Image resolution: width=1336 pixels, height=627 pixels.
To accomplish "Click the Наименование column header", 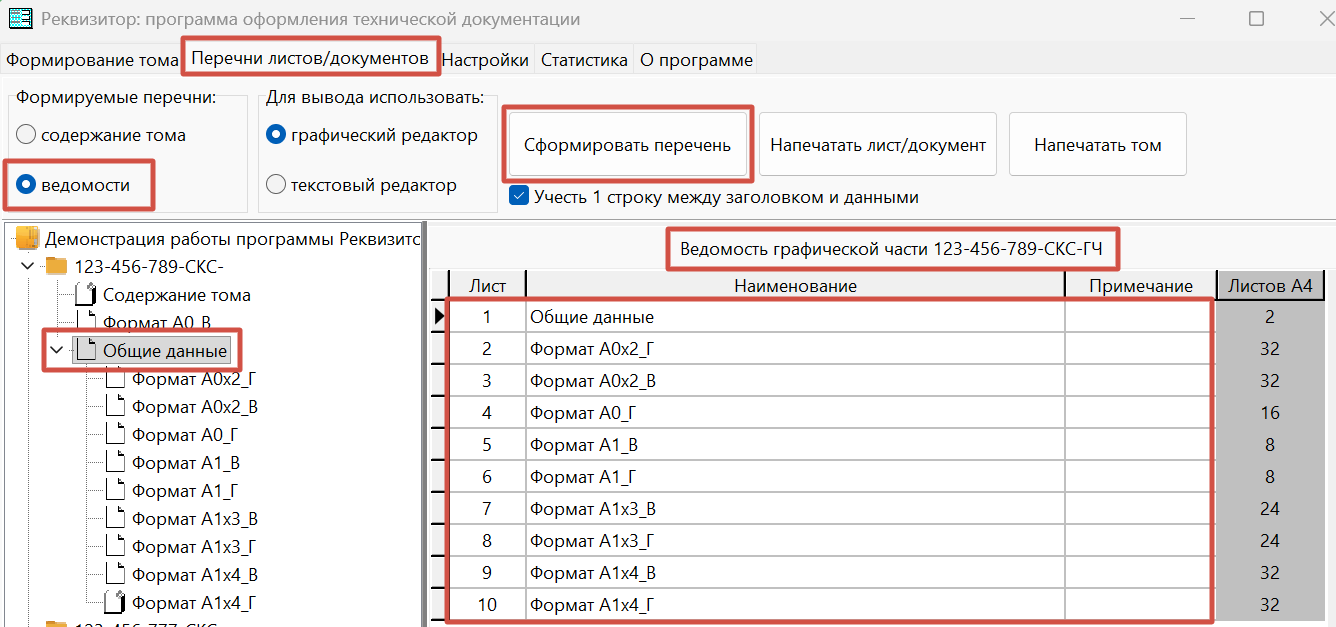I will tap(796, 286).
